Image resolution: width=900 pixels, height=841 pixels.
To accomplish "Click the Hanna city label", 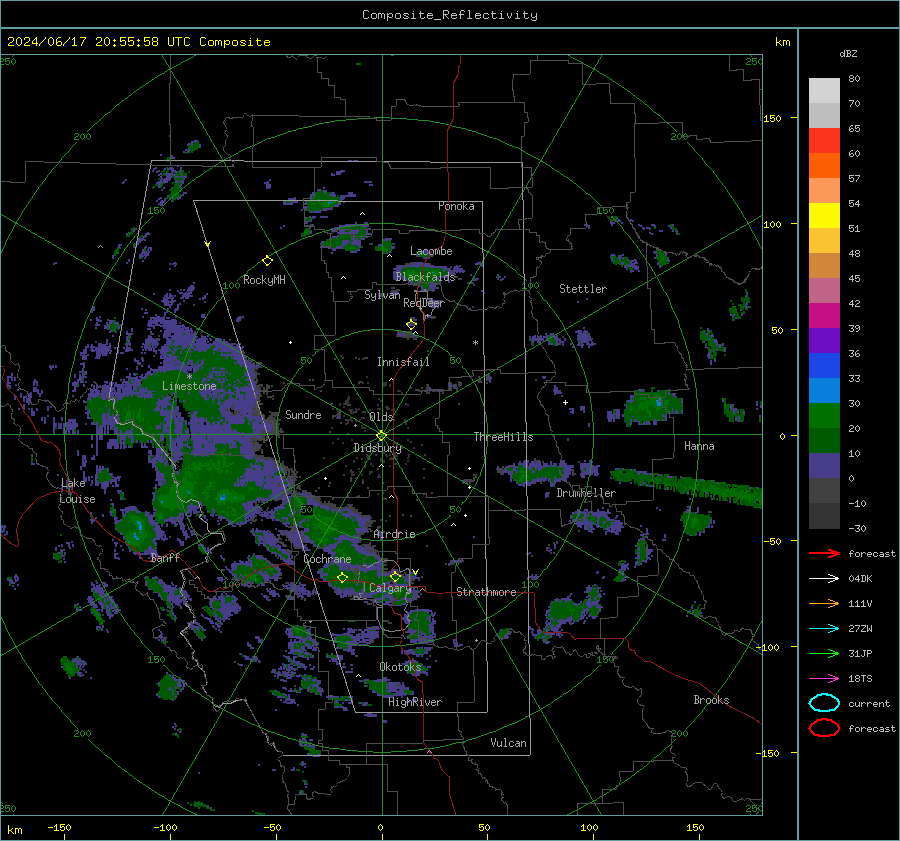I will [699, 446].
